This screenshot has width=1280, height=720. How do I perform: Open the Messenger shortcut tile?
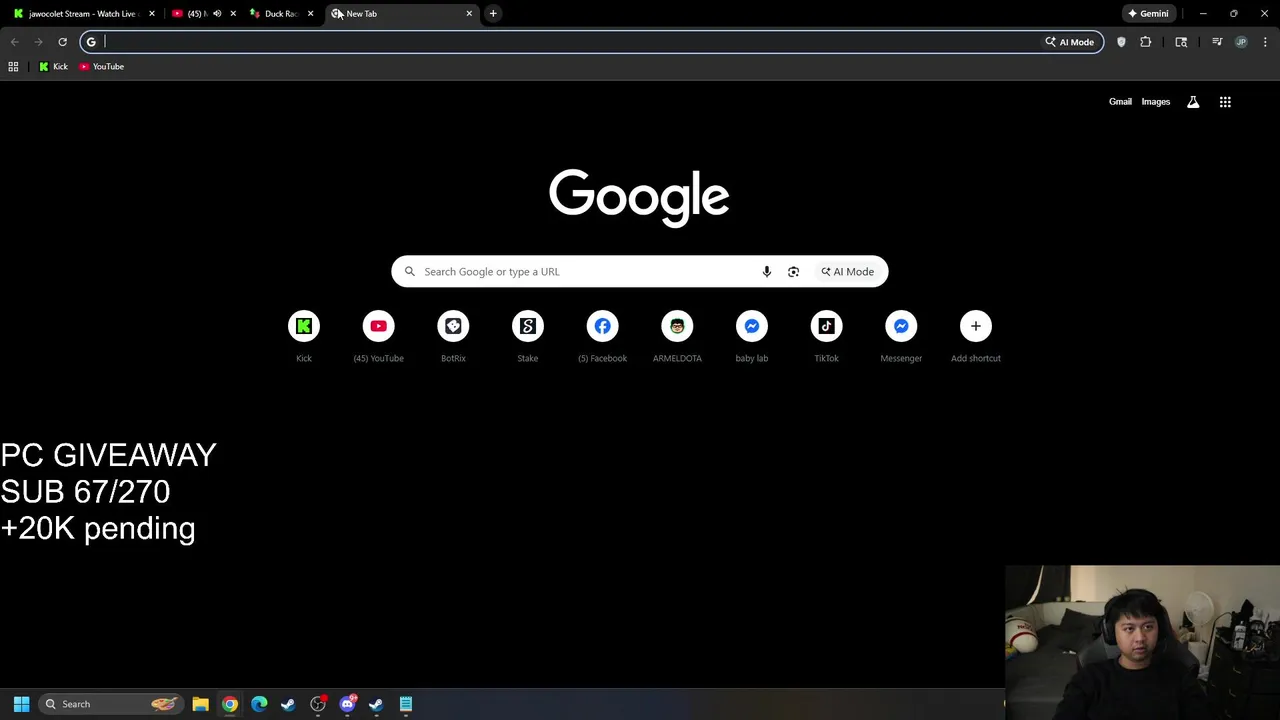coord(901,337)
